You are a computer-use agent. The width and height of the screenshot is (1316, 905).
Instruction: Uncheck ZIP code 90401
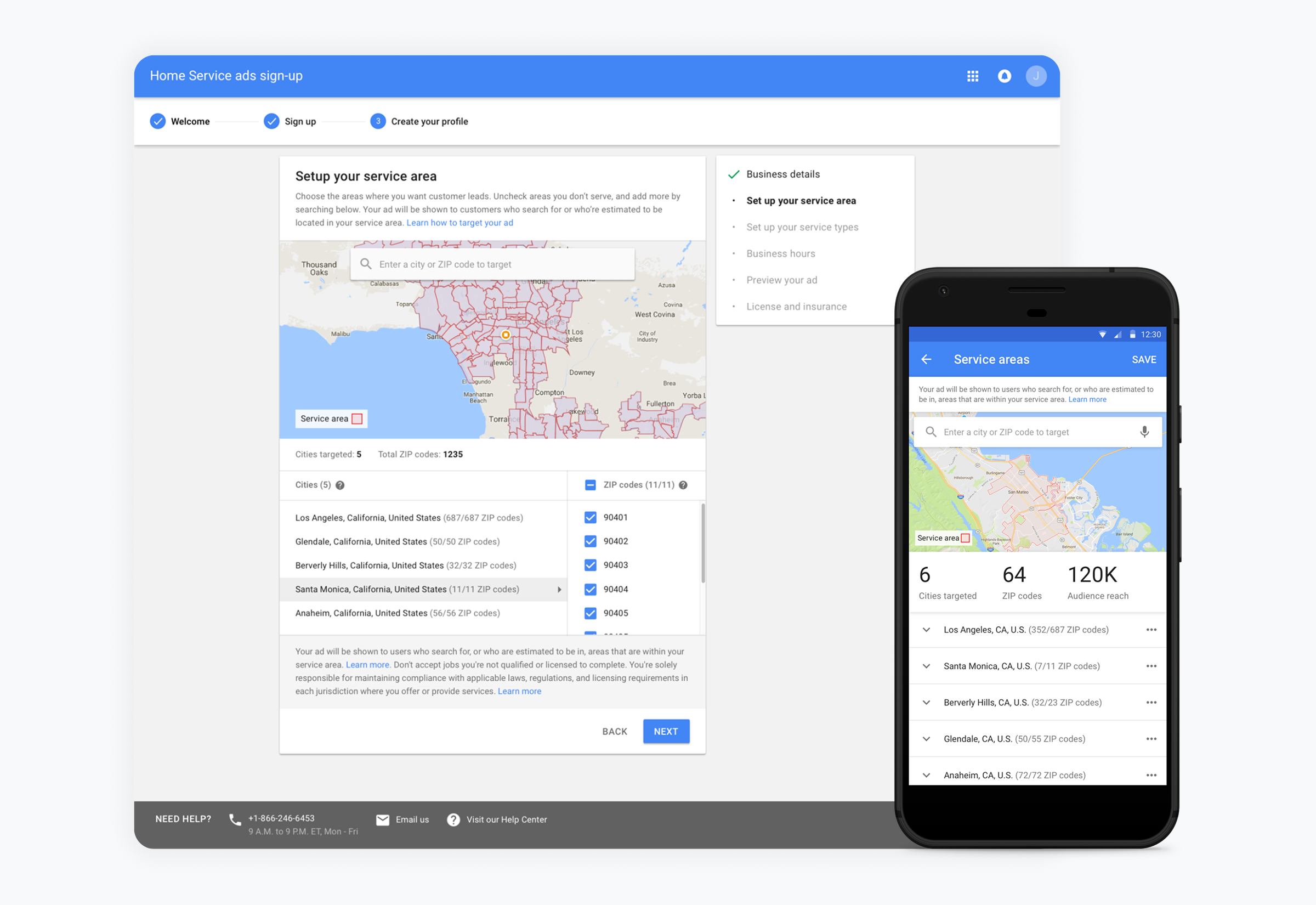[590, 518]
